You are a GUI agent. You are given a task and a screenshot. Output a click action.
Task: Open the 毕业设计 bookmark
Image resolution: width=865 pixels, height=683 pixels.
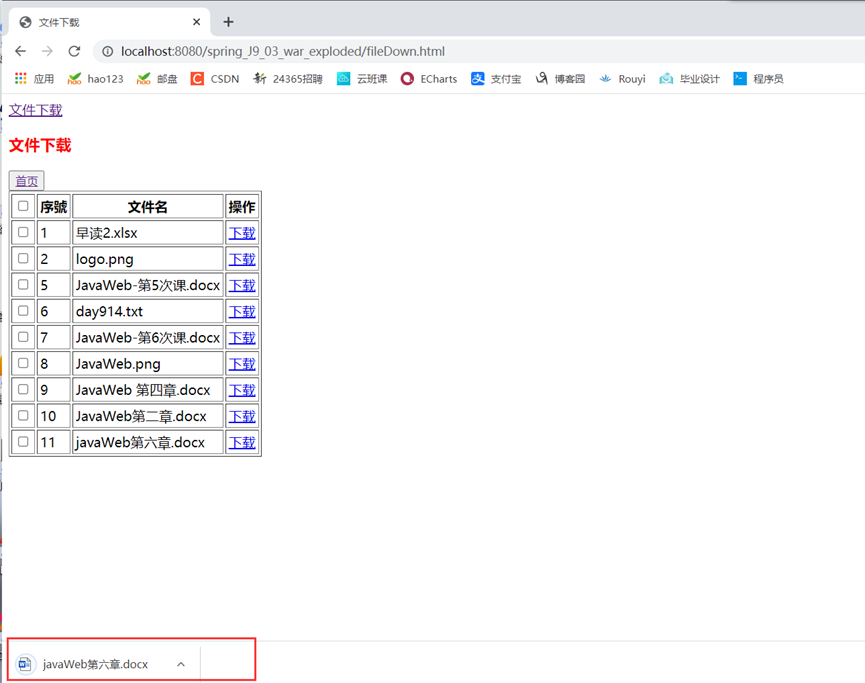(689, 79)
